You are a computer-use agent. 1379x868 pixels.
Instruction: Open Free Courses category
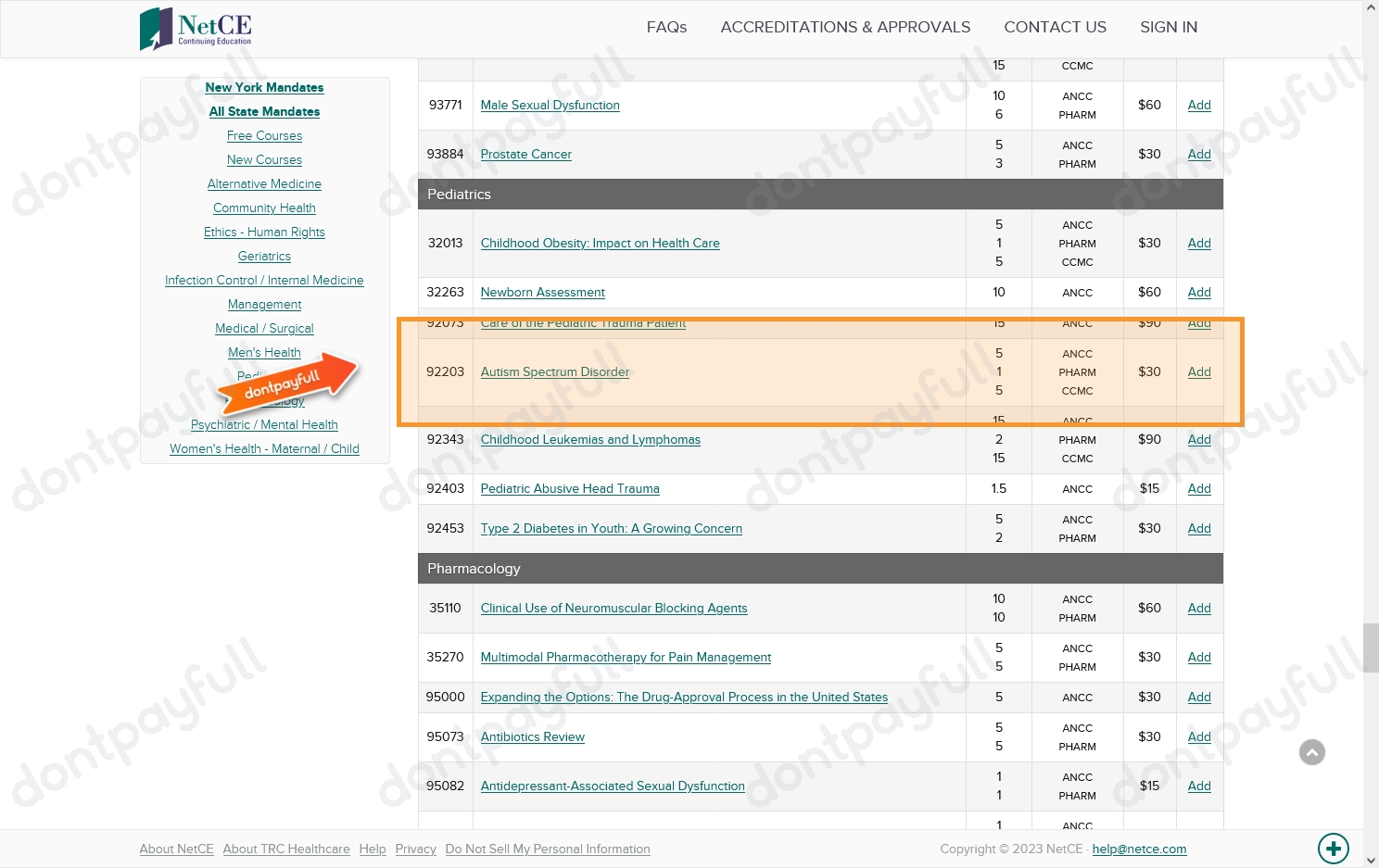click(264, 135)
